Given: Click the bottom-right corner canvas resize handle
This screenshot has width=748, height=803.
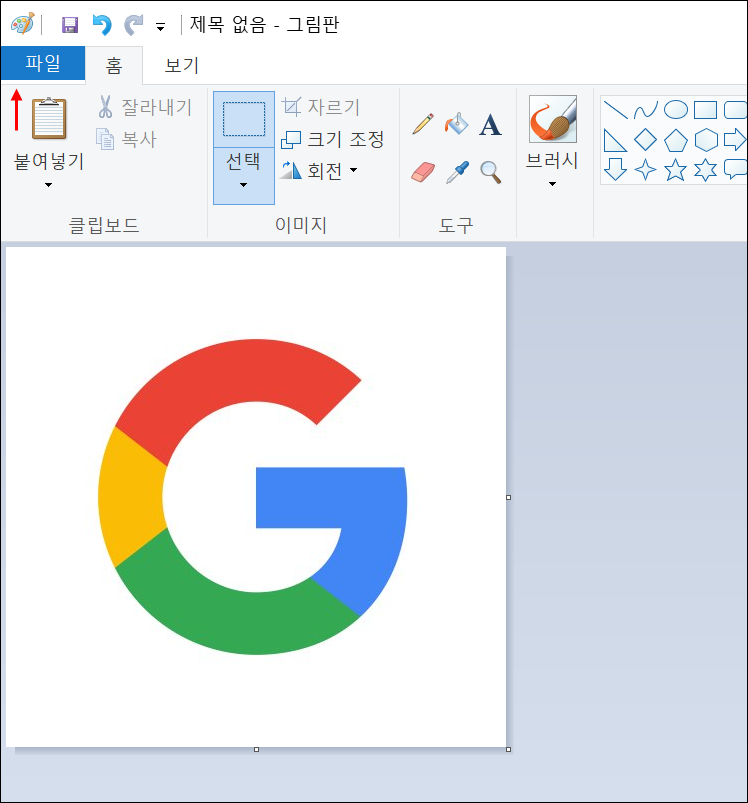Looking at the screenshot, I should (508, 749).
